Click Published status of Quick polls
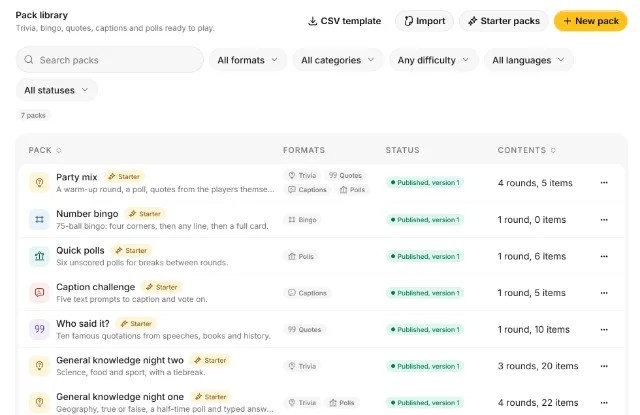 [x=425, y=256]
